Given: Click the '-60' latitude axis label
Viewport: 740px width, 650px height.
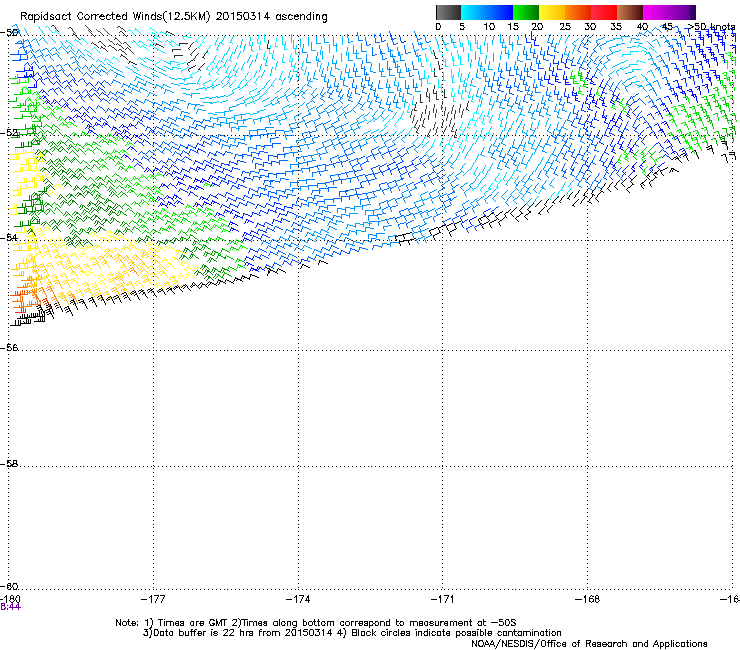Looking at the screenshot, I should 9,586.
